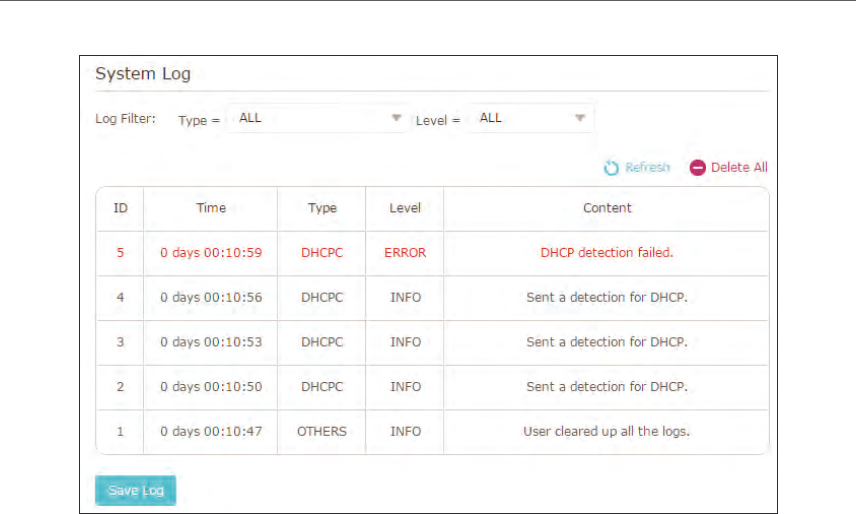This screenshot has width=856, height=514.
Task: Click the Save Log button
Action: point(135,490)
